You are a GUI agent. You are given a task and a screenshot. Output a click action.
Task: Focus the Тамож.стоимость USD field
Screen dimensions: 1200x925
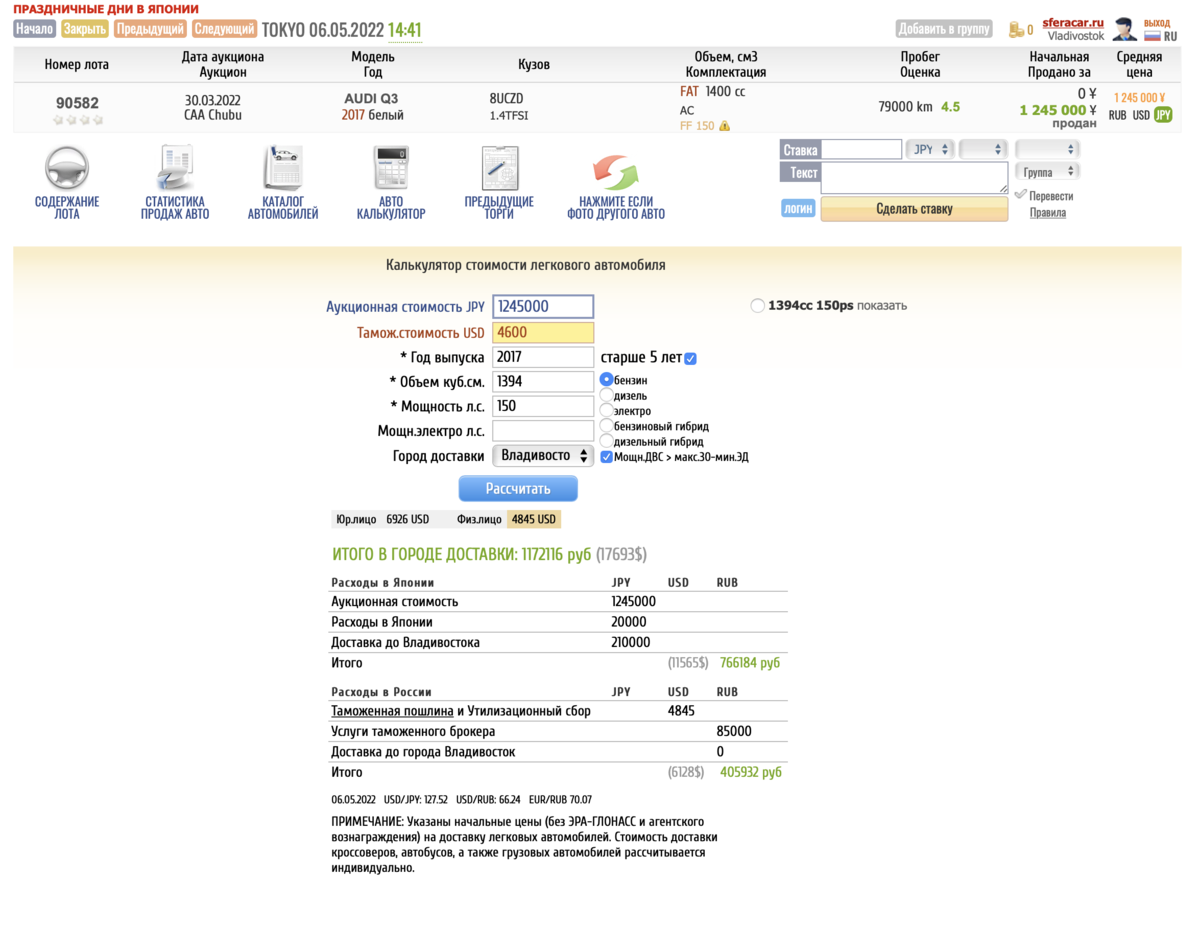[x=544, y=333]
